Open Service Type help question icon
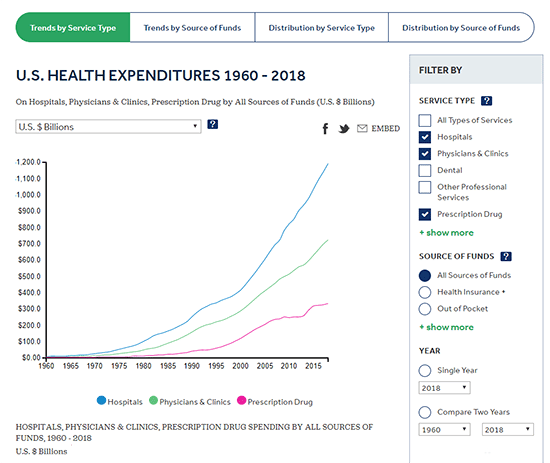This screenshot has height=463, width=550. pos(487,101)
